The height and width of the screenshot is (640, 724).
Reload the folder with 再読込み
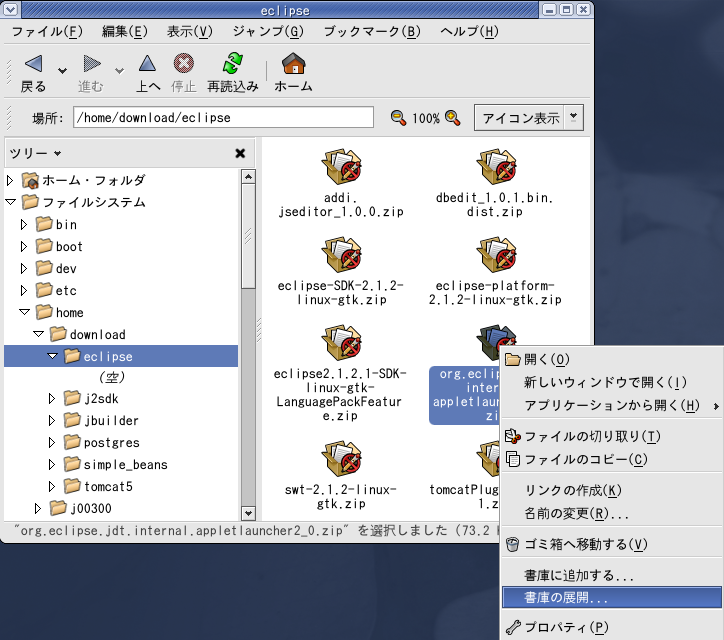coord(232,64)
